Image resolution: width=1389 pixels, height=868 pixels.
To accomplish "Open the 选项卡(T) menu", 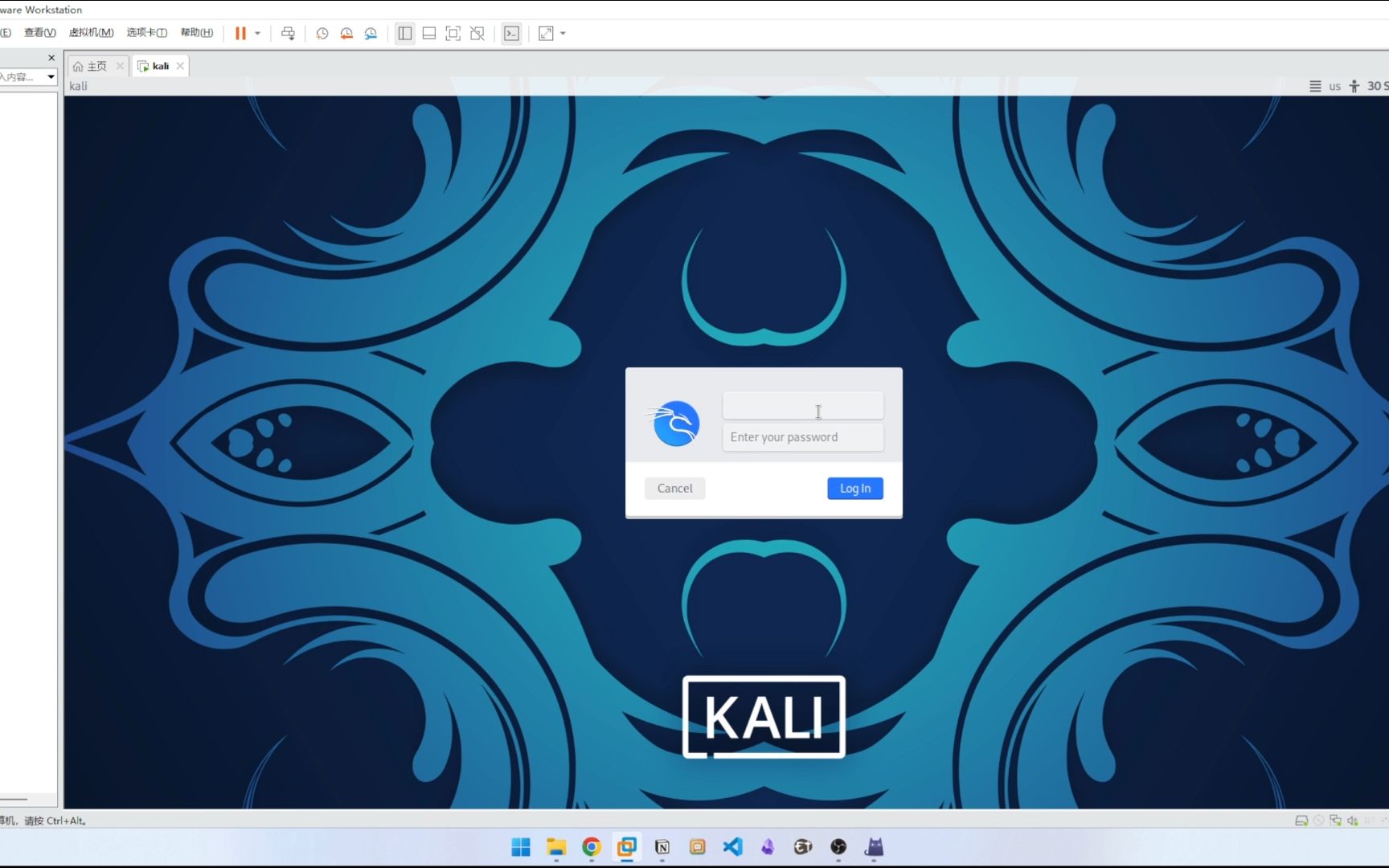I will pyautogui.click(x=146, y=32).
